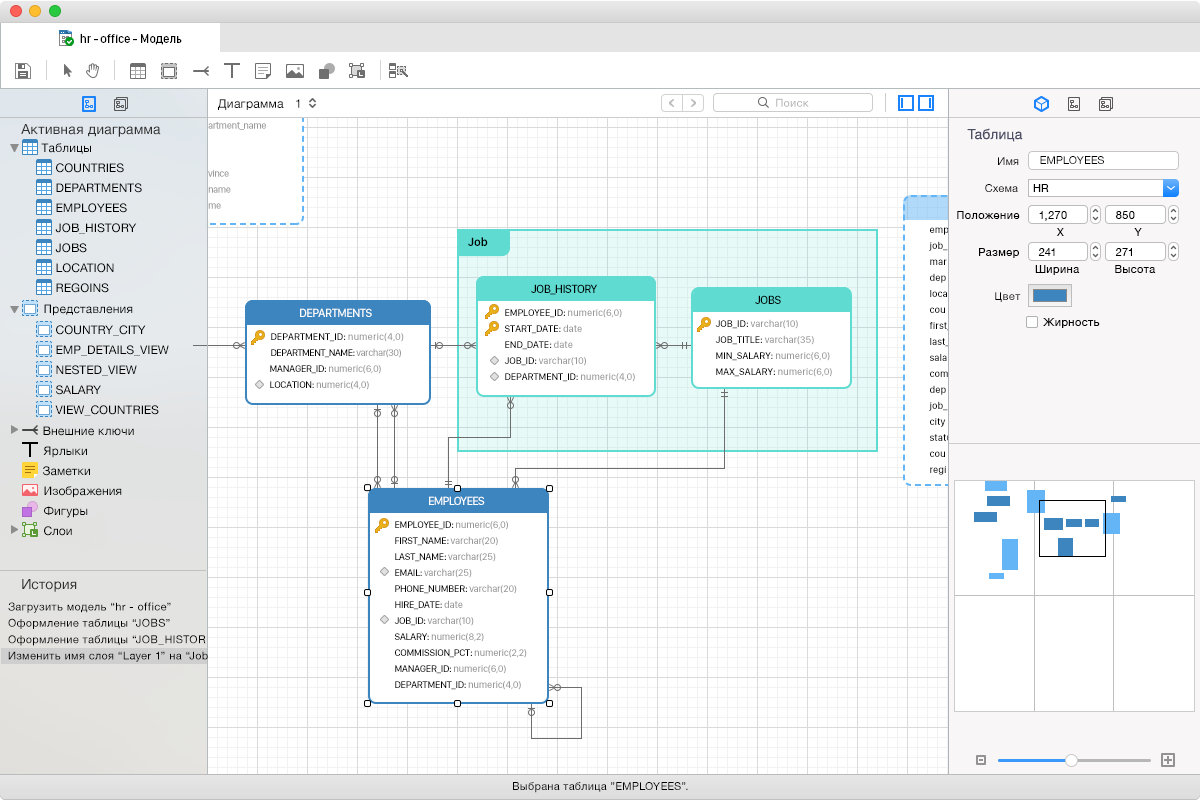
Task: Collapse the Таблицы tree group
Action: pos(14,148)
